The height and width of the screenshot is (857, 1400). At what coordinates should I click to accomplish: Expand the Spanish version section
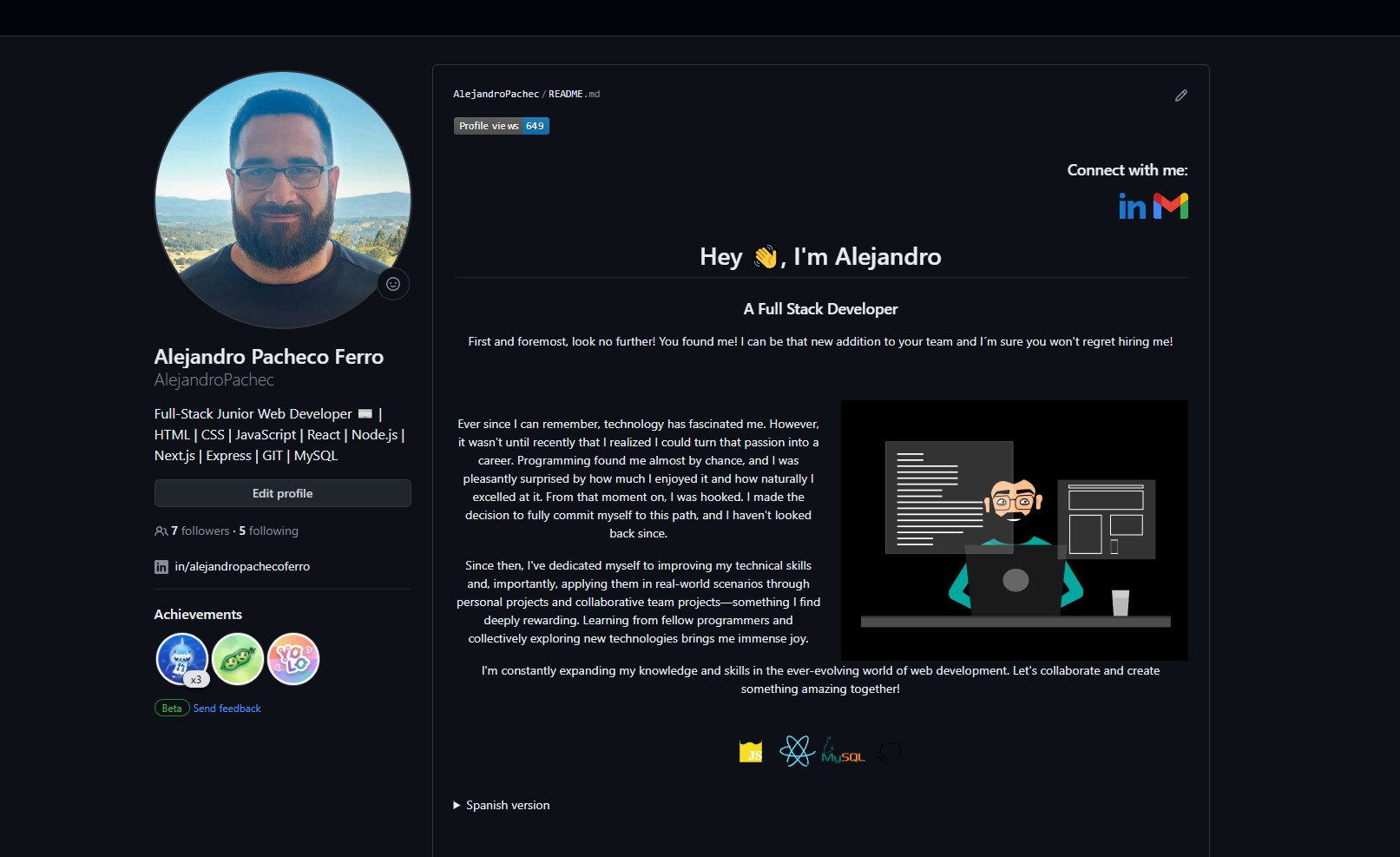(x=502, y=805)
